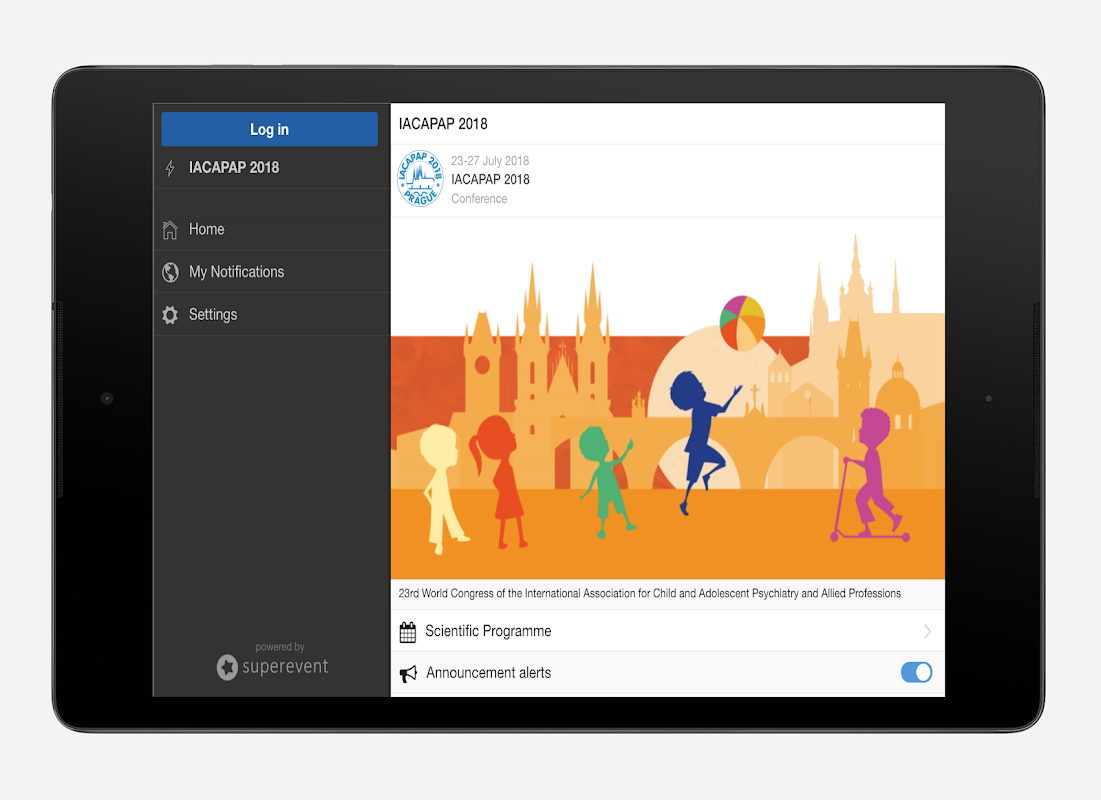Click the Announcement alerts label

click(489, 673)
